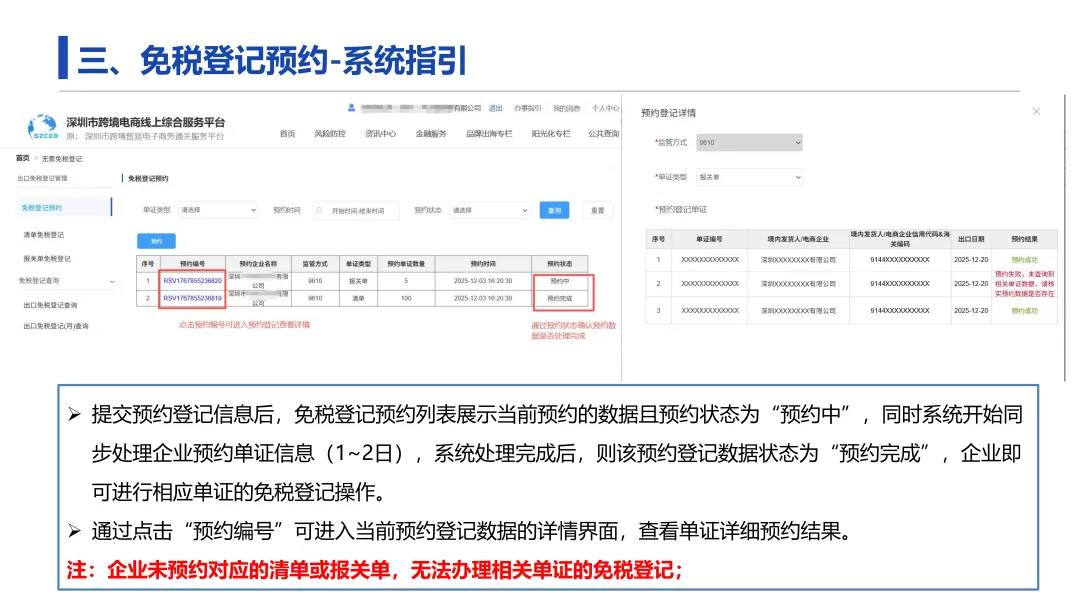Open the 报关单 单证类型 dropdown in detail panel
1080x608 pixels.
click(x=748, y=176)
